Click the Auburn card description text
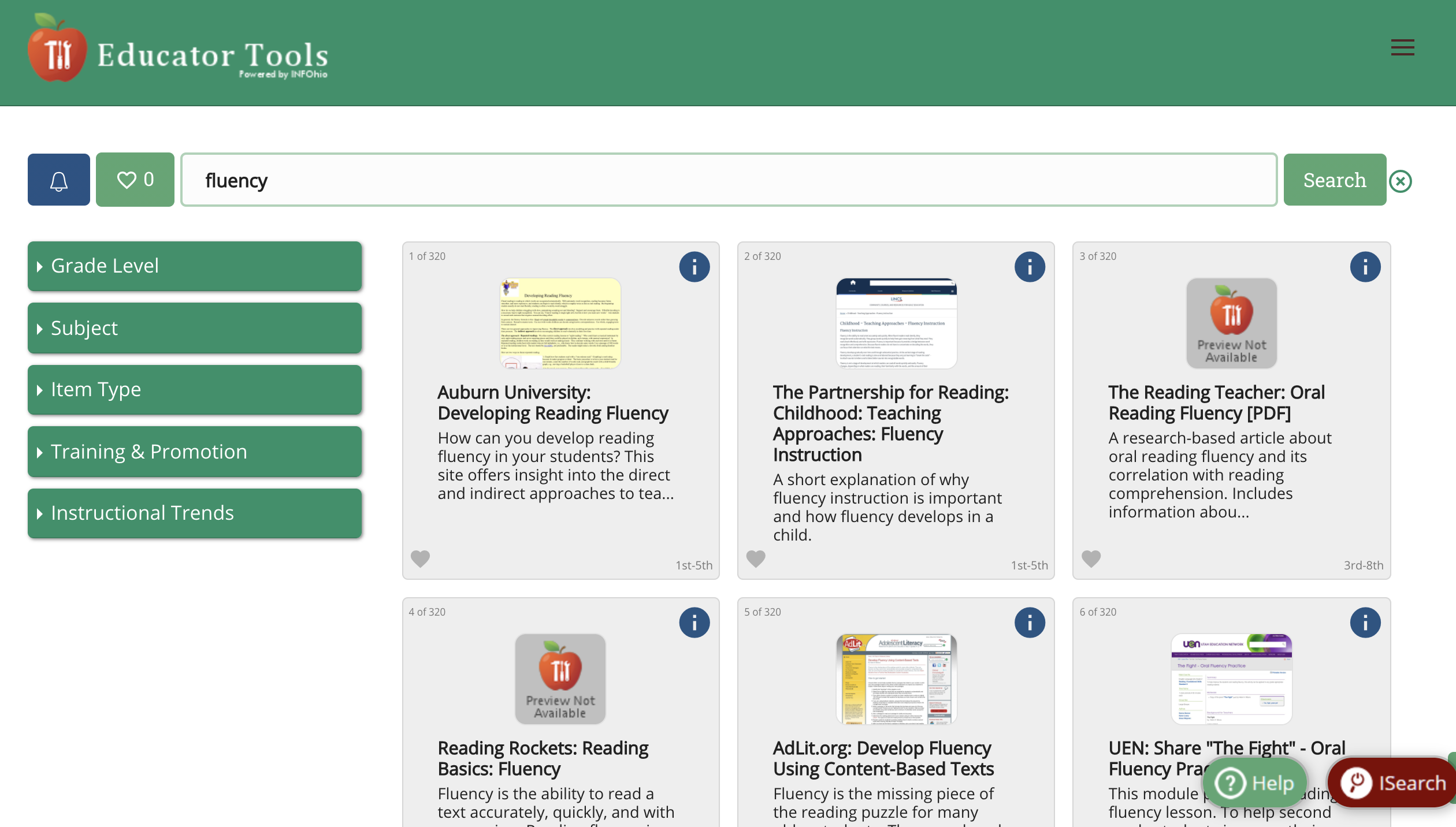The width and height of the screenshot is (1456, 827). tap(555, 465)
